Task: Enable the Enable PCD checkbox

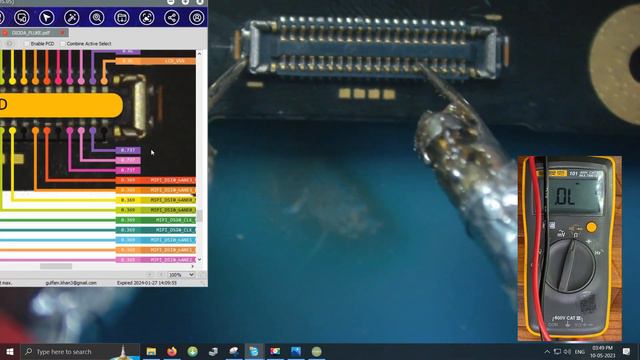Action: (27, 44)
